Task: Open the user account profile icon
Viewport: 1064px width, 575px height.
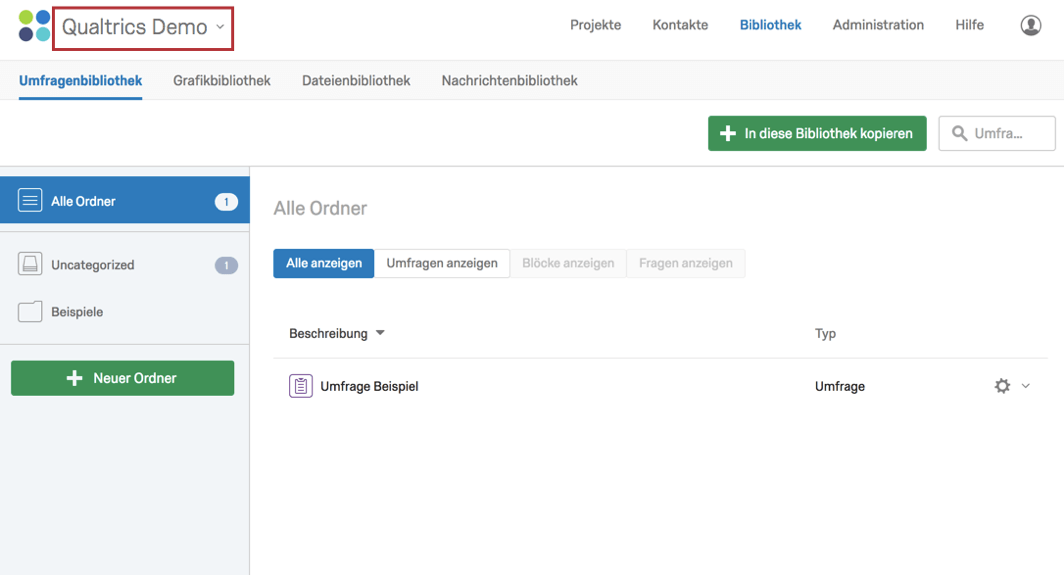Action: 1031,25
